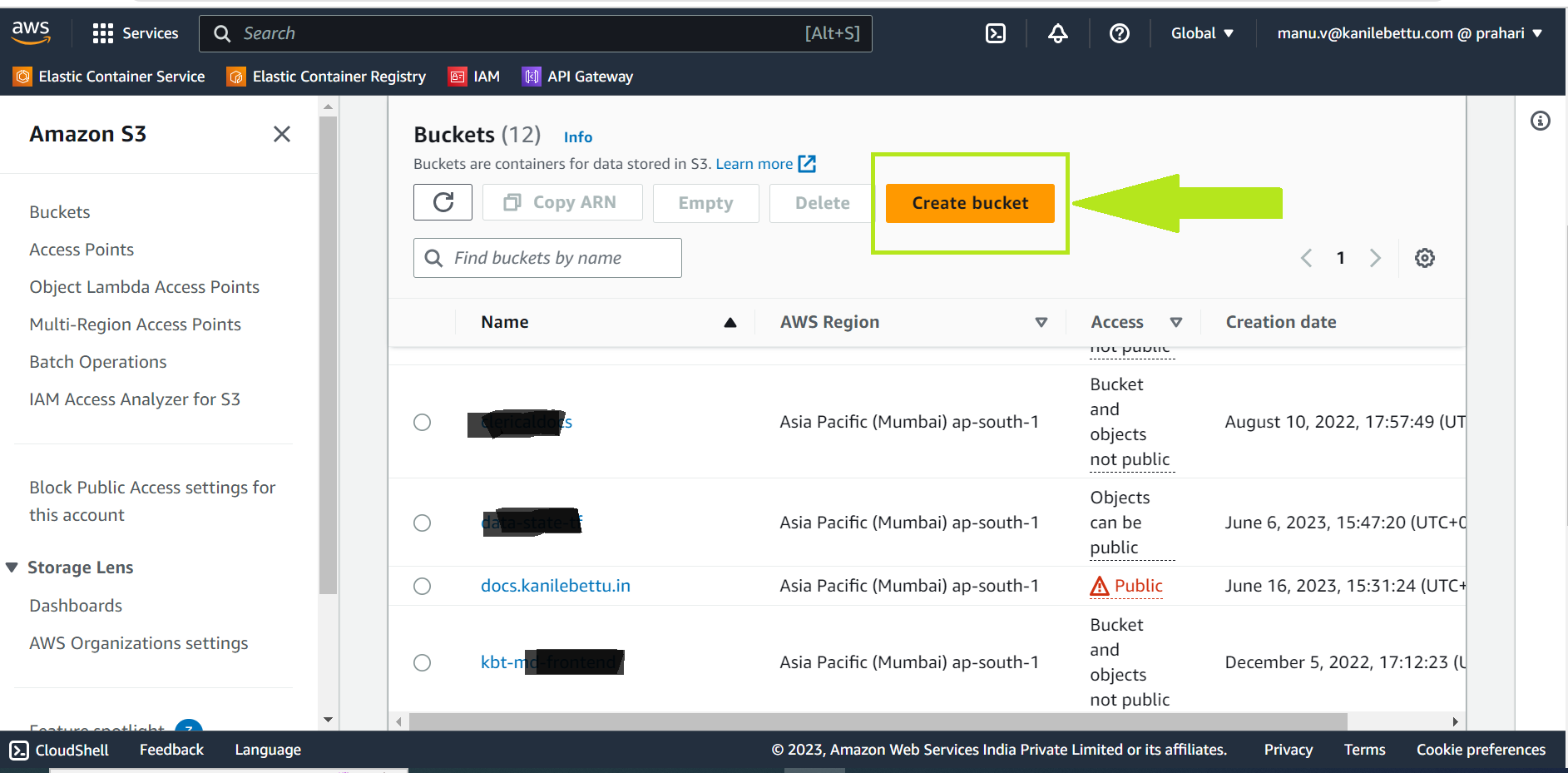Open the Services grid menu icon
Image resolution: width=1568 pixels, height=773 pixels.
[103, 33]
